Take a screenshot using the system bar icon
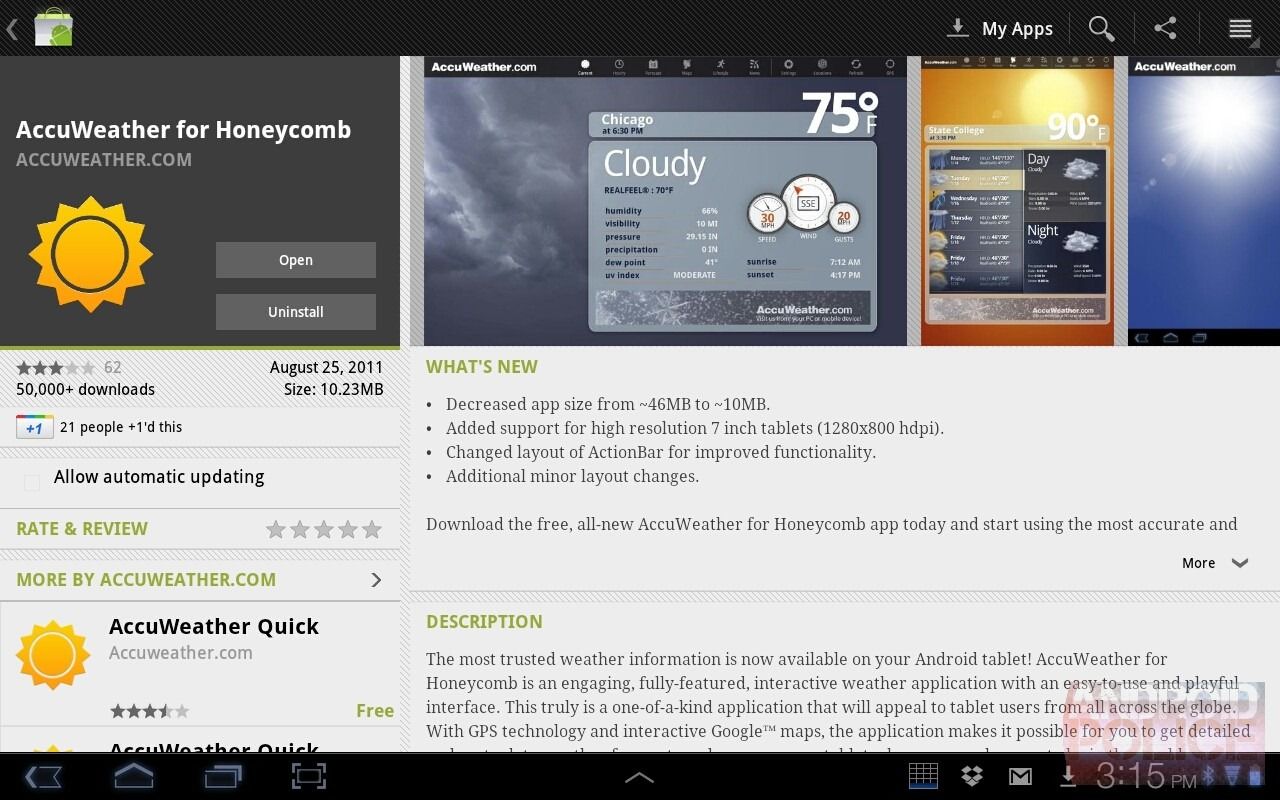Viewport: 1280px width, 800px height. [308, 775]
